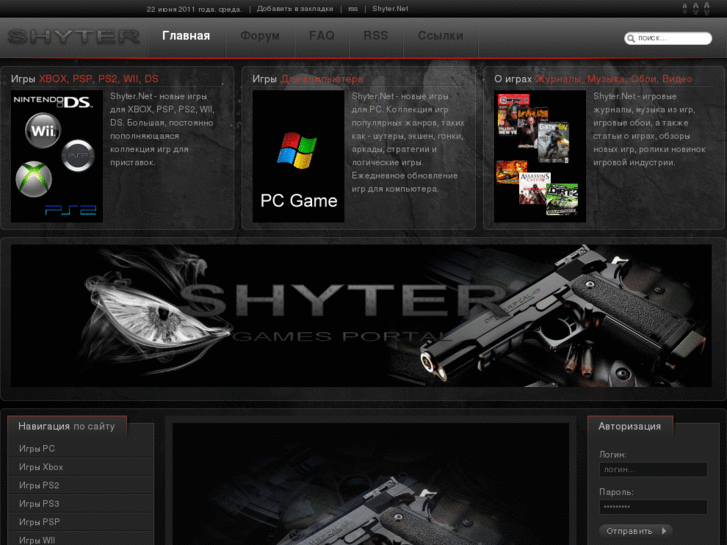The image size is (727, 545).
Task: Select the RSS item in navigation bar
Action: pos(376,36)
